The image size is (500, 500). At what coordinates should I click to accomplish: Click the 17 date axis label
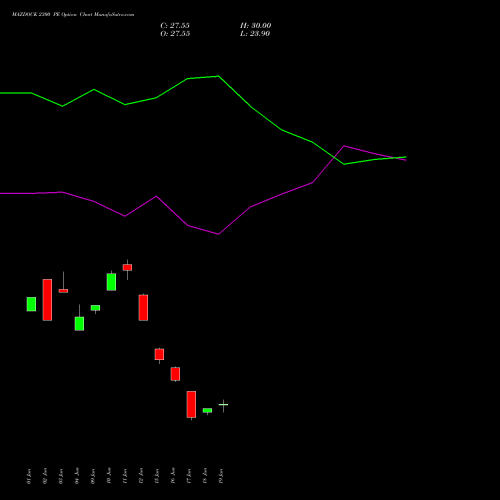pyautogui.click(x=189, y=476)
